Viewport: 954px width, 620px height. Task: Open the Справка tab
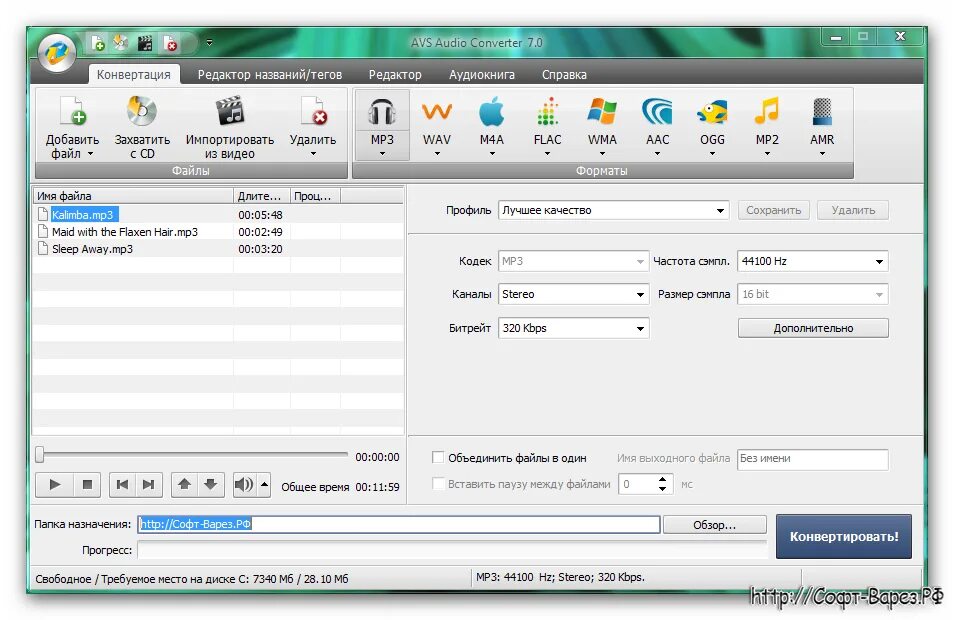pyautogui.click(x=564, y=75)
